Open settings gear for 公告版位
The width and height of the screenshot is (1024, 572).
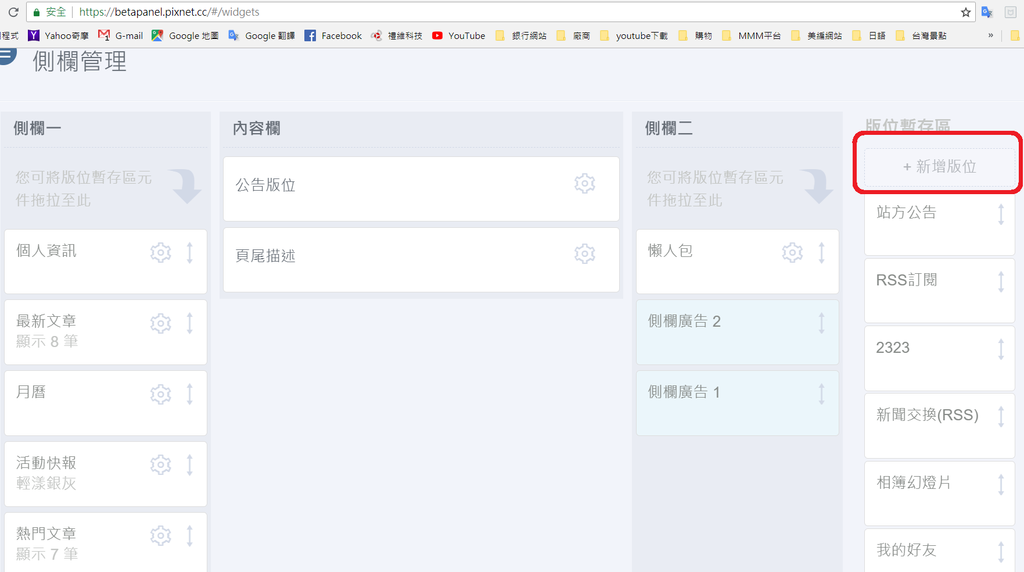click(584, 183)
